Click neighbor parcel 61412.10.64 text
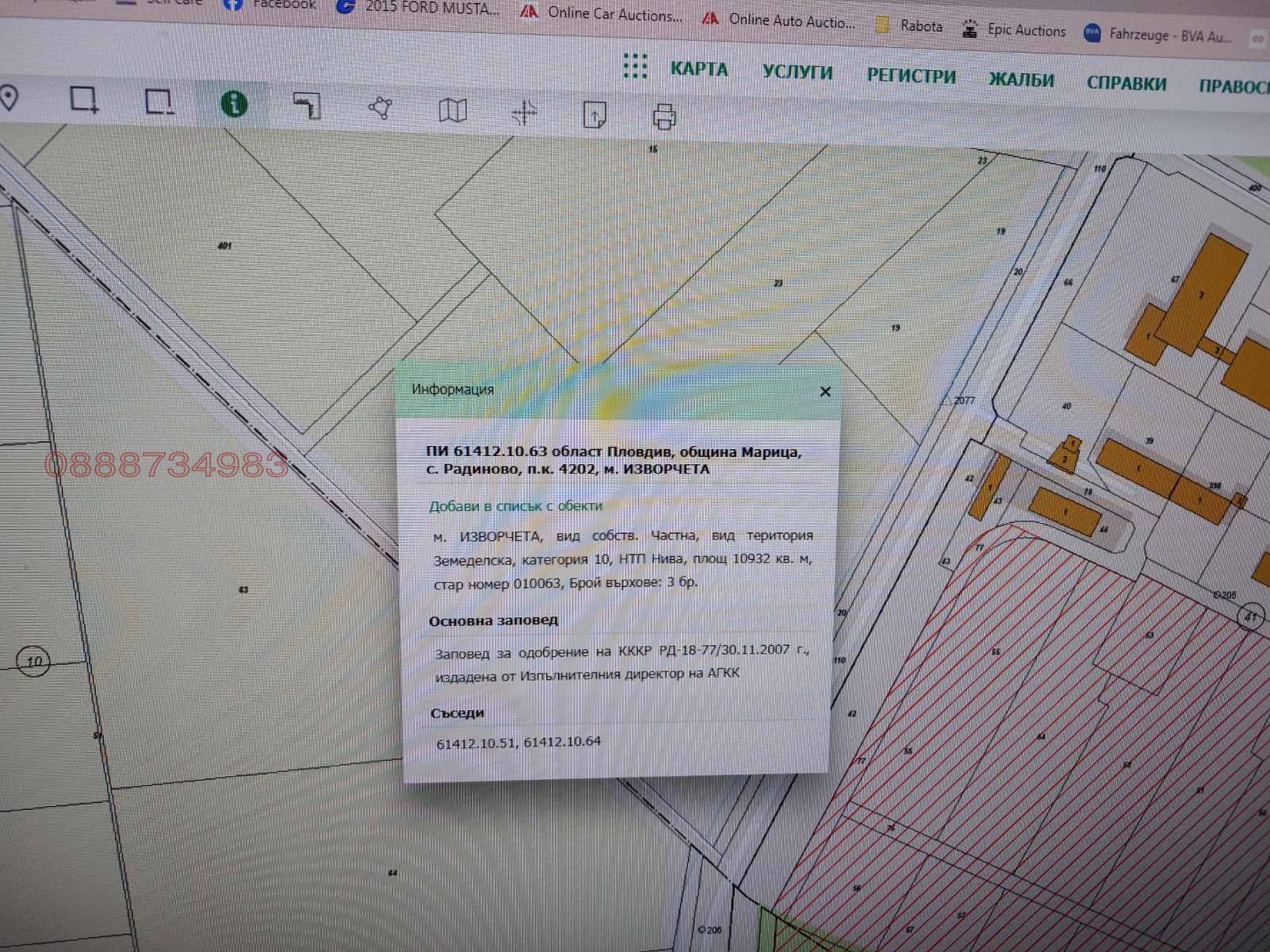The height and width of the screenshot is (952, 1270). (x=563, y=742)
